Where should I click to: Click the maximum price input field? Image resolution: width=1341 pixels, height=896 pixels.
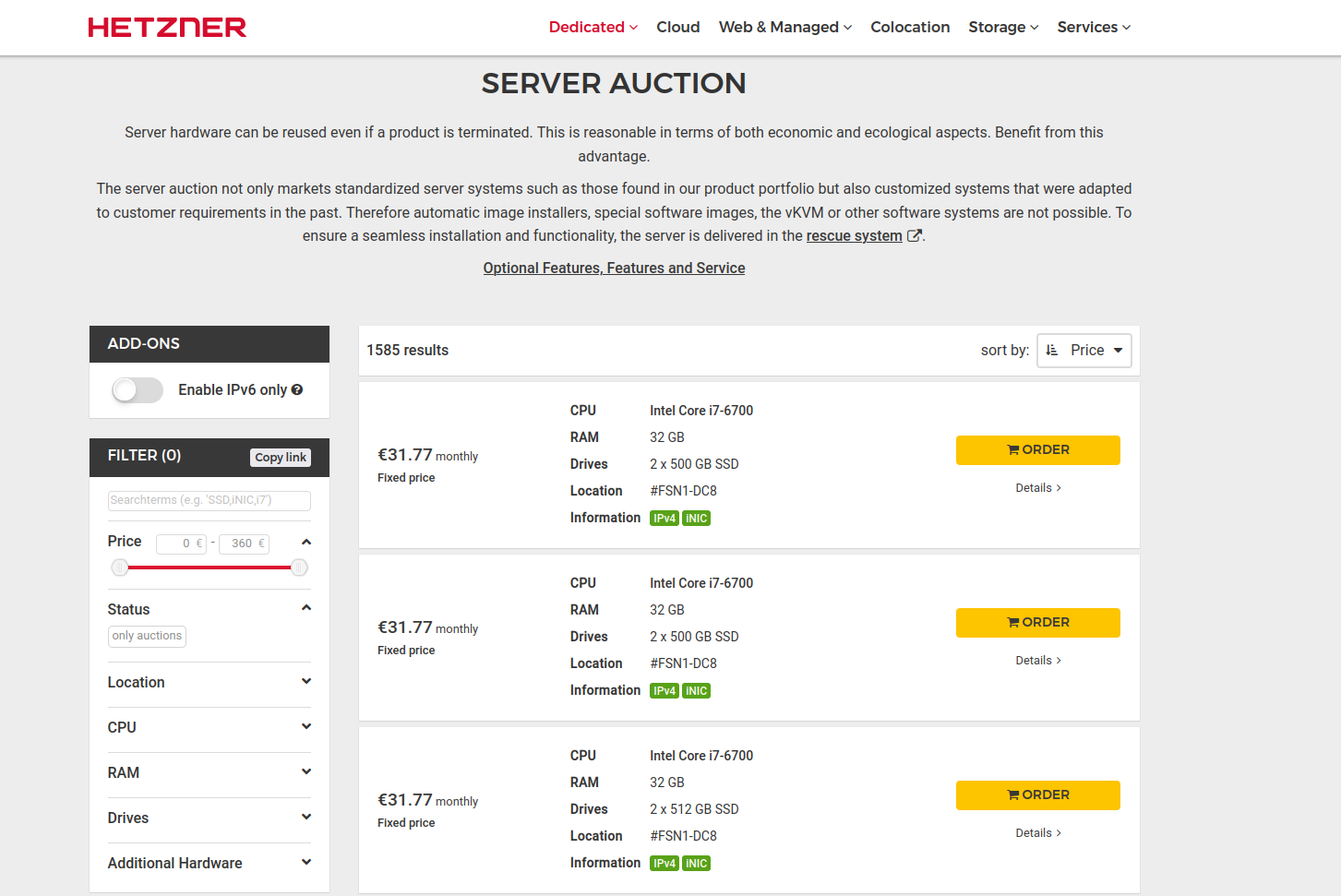pos(244,544)
